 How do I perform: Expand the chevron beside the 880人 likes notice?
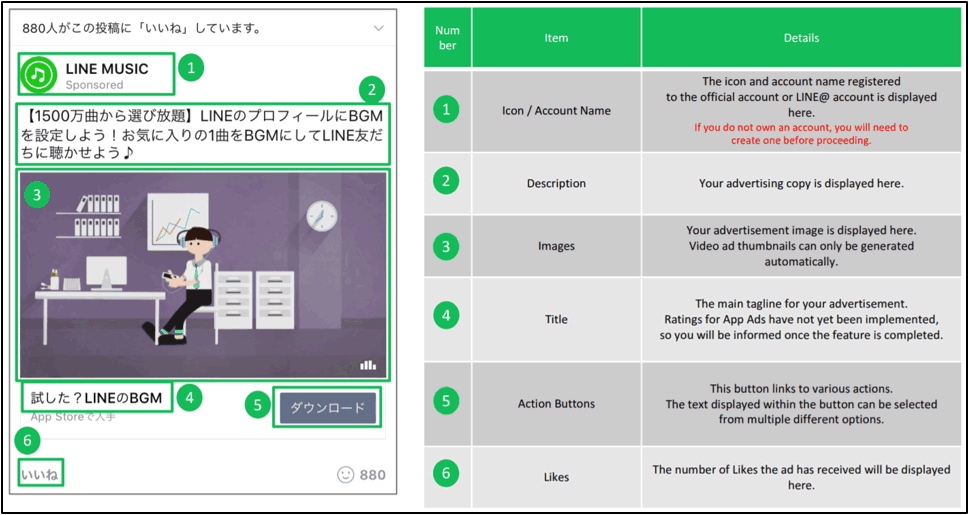[x=379, y=28]
